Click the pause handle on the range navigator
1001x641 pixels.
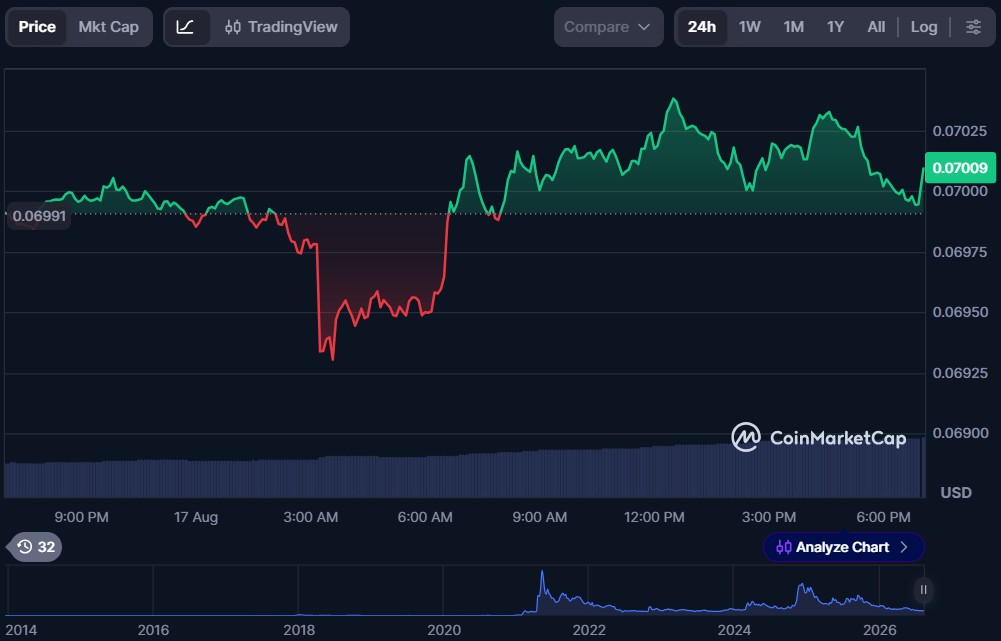pyautogui.click(x=922, y=589)
